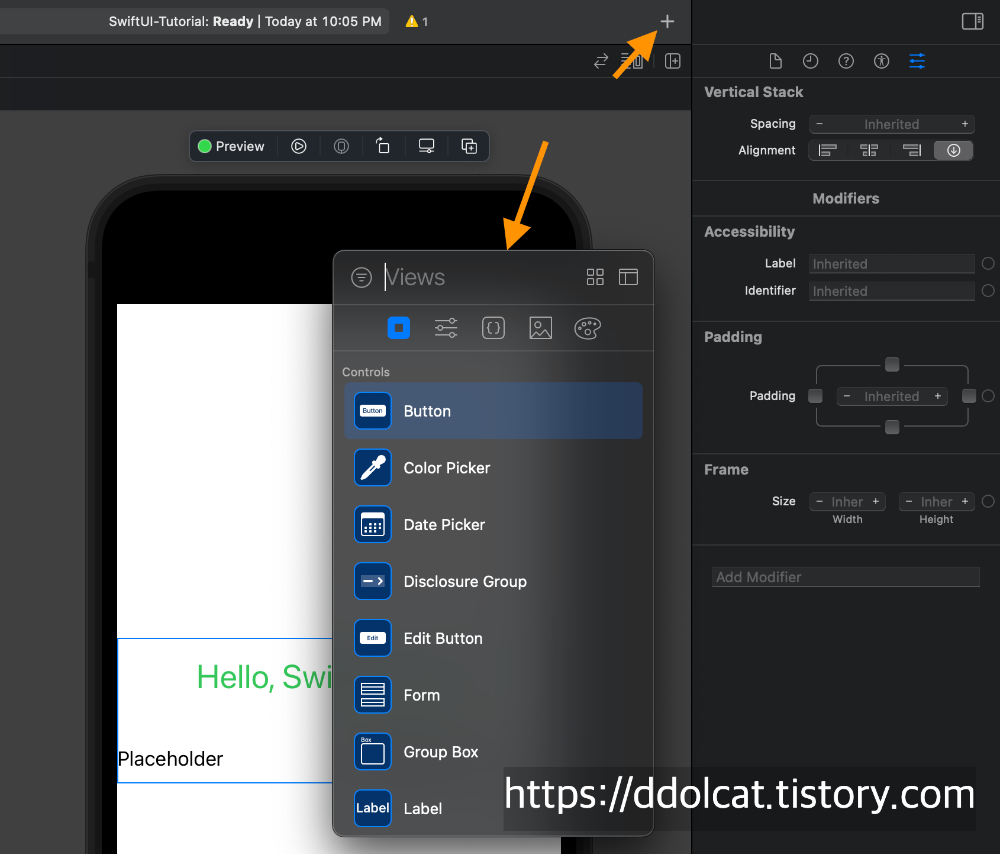
Task: Open the library filter options menu
Action: pos(361,277)
